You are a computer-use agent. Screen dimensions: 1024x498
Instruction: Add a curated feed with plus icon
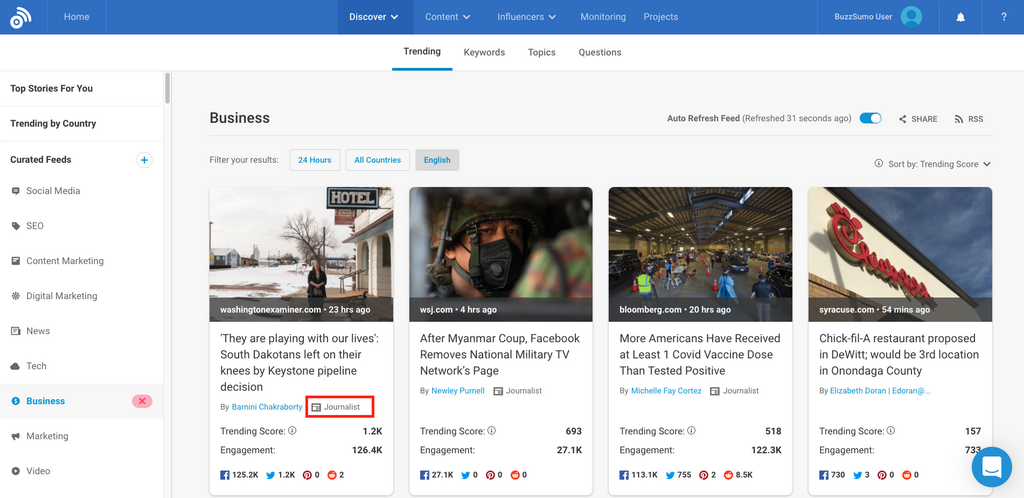(144, 160)
